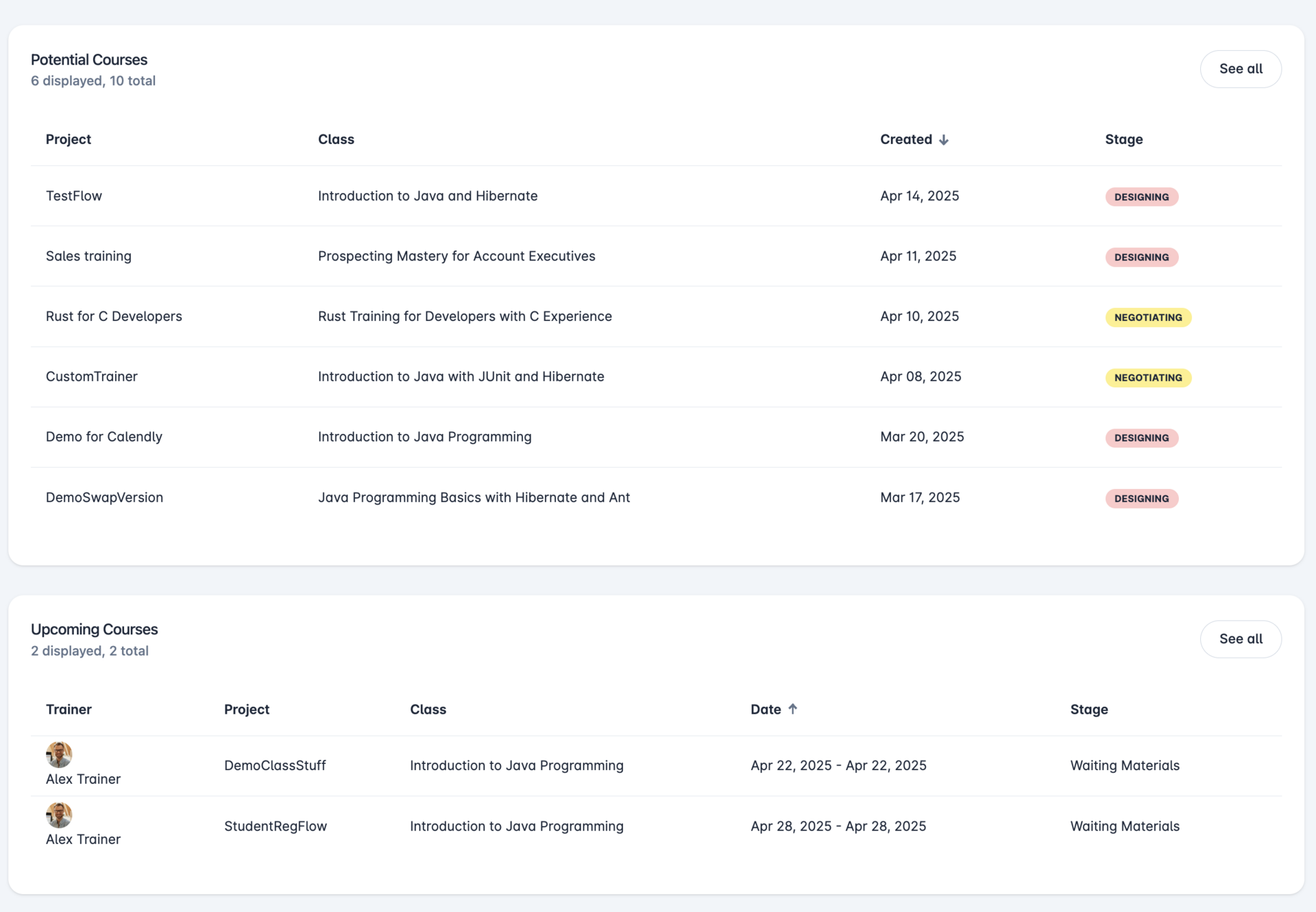Click Prospecting Mastery for Account Executives class
Image resolution: width=1316 pixels, height=912 pixels.
point(456,256)
